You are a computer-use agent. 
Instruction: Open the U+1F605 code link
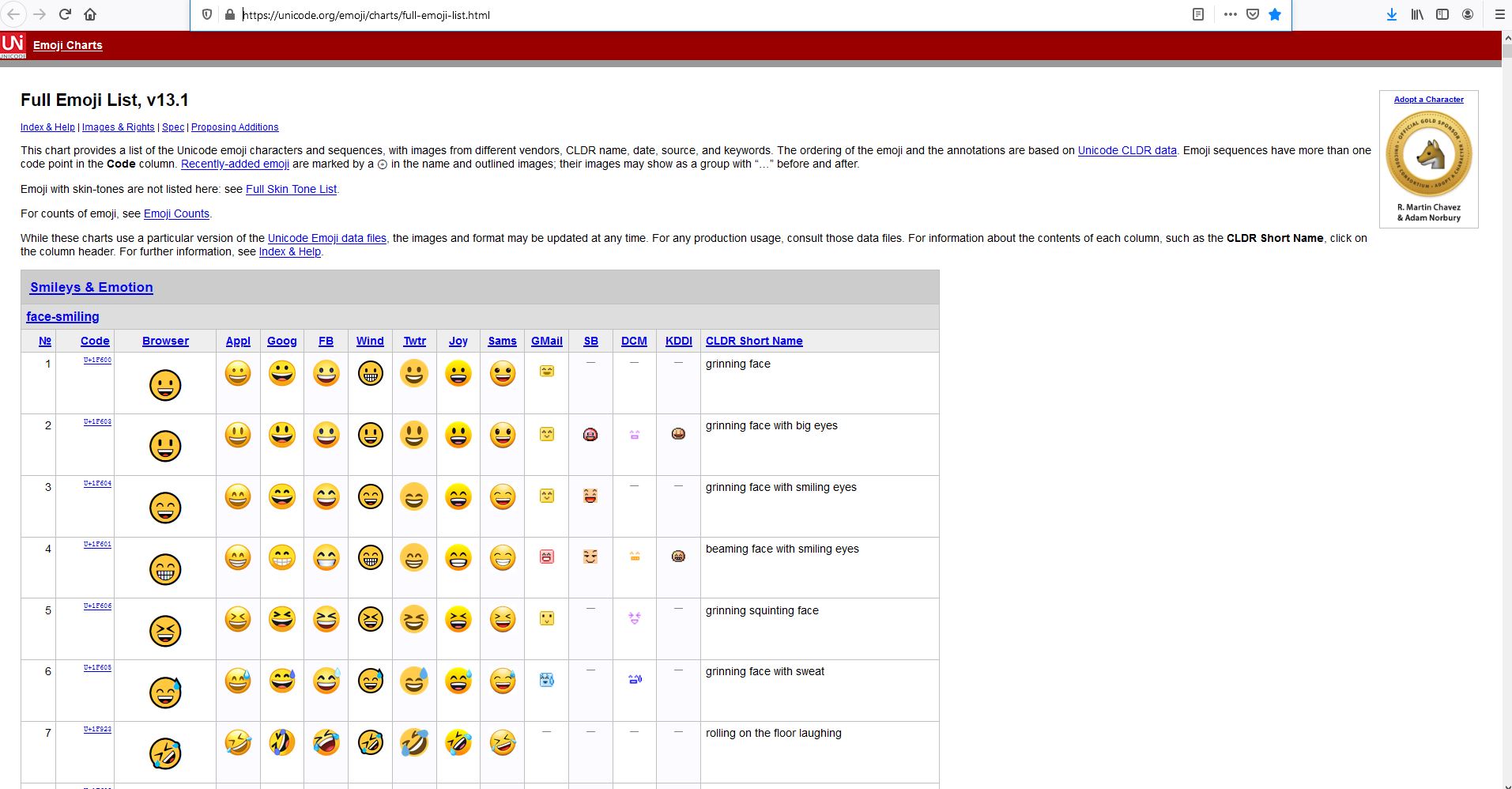pos(97,667)
